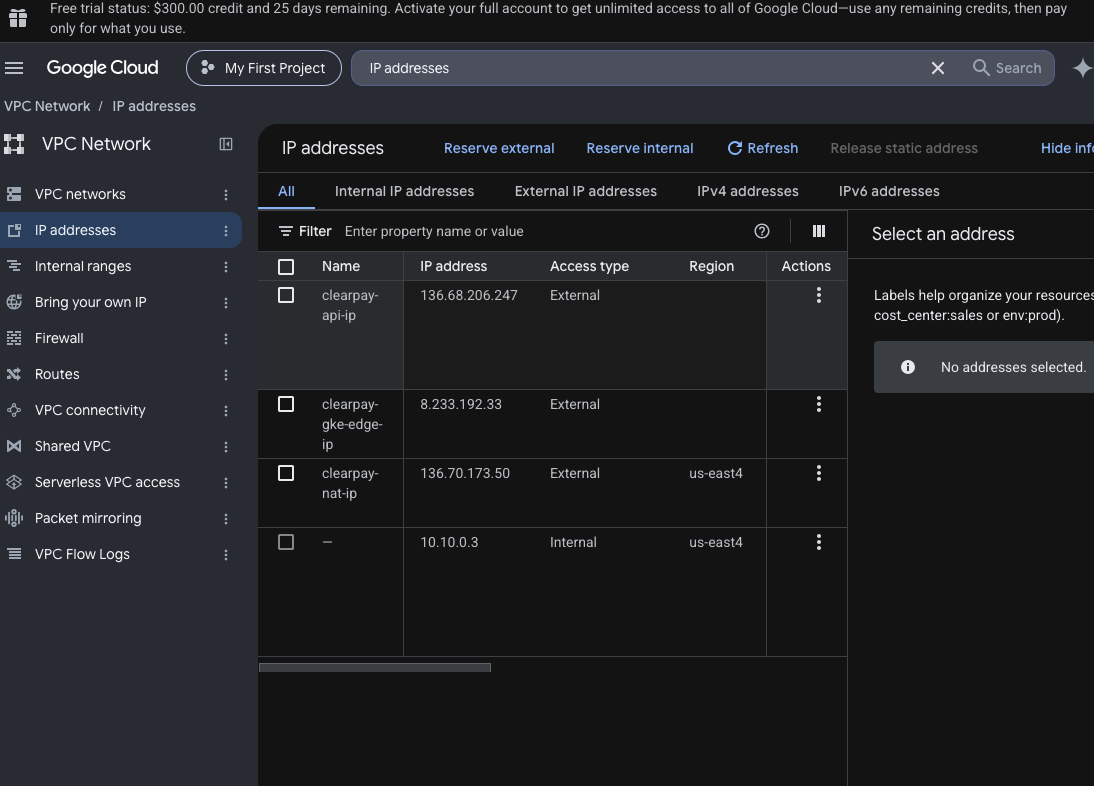Image resolution: width=1094 pixels, height=786 pixels.
Task: Open Shared VPC sidebar item
Action: pos(73,446)
